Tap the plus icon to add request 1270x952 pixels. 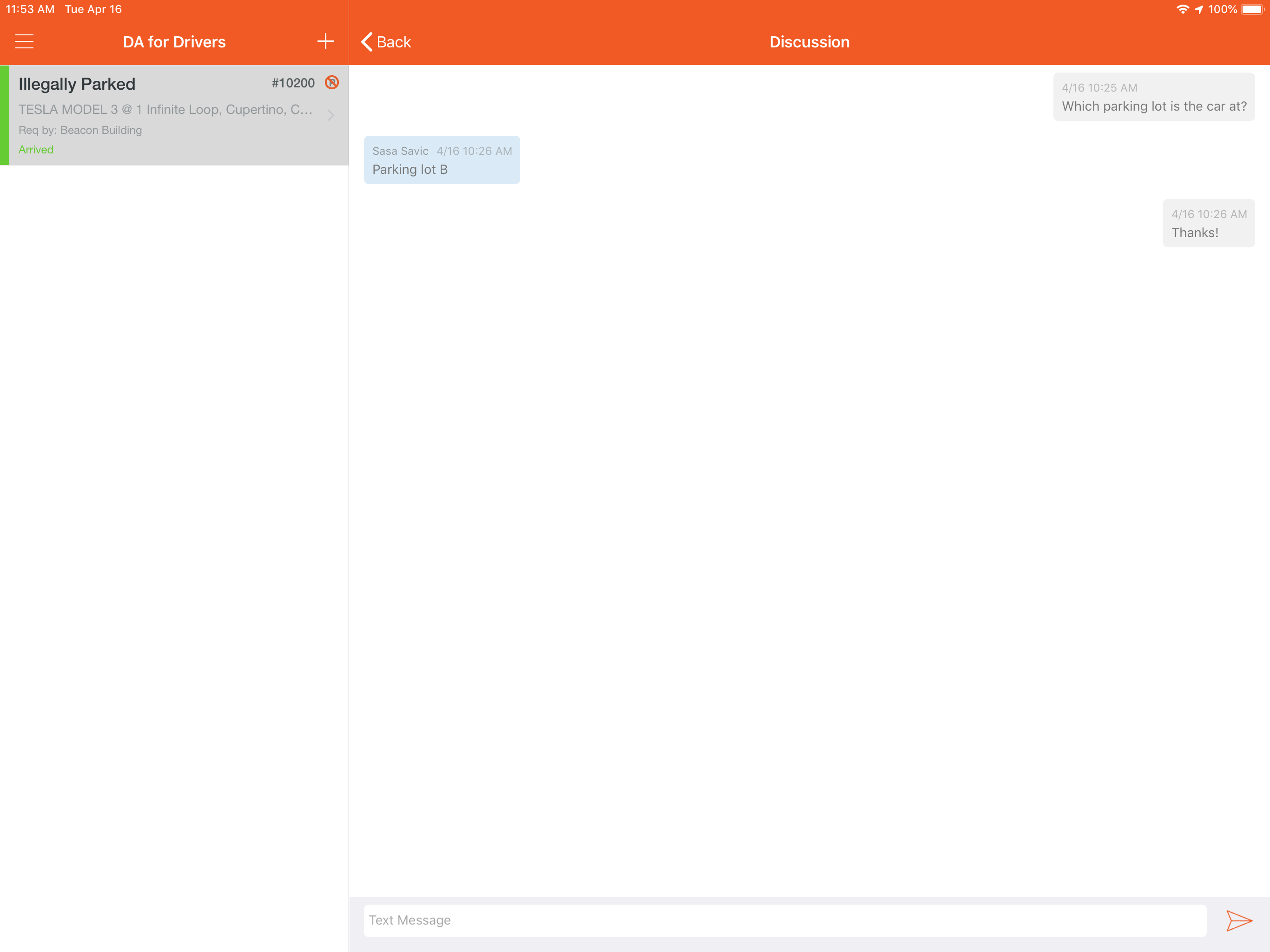[x=325, y=41]
